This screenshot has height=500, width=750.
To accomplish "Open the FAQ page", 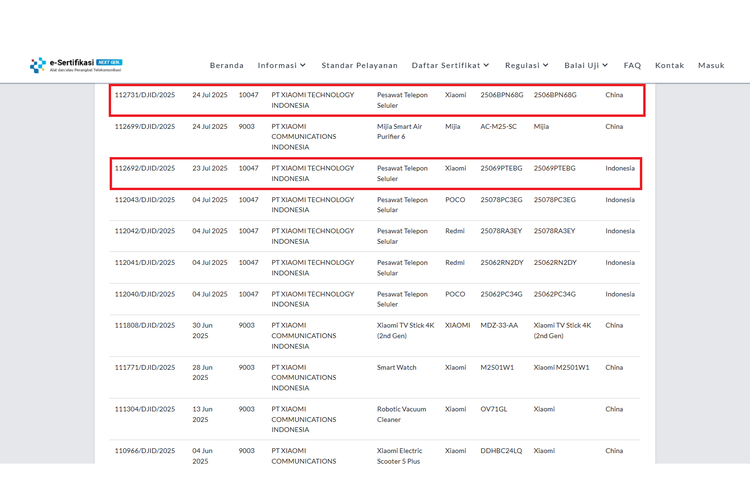I will pyautogui.click(x=632, y=65).
